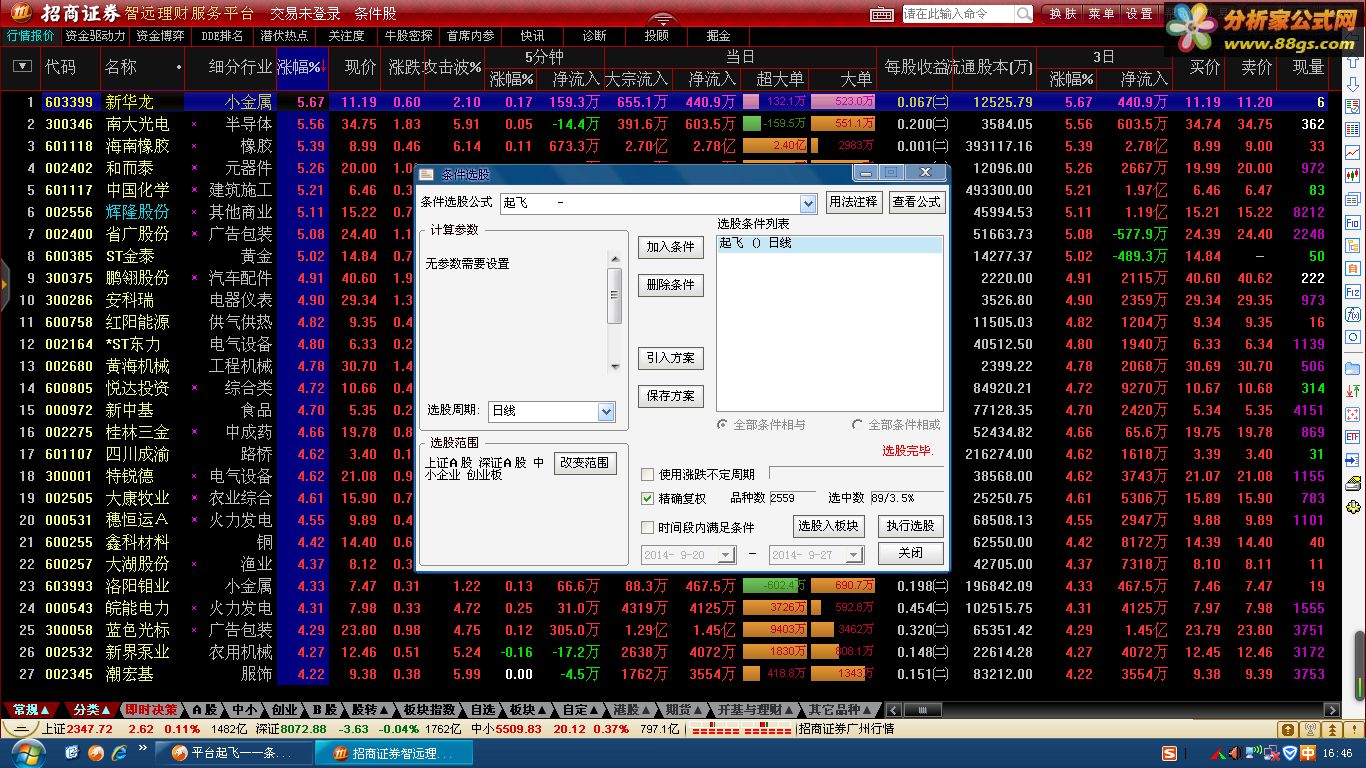Enable 使用涨跌不定周期 checkbox
1366x768 pixels.
click(x=647, y=474)
